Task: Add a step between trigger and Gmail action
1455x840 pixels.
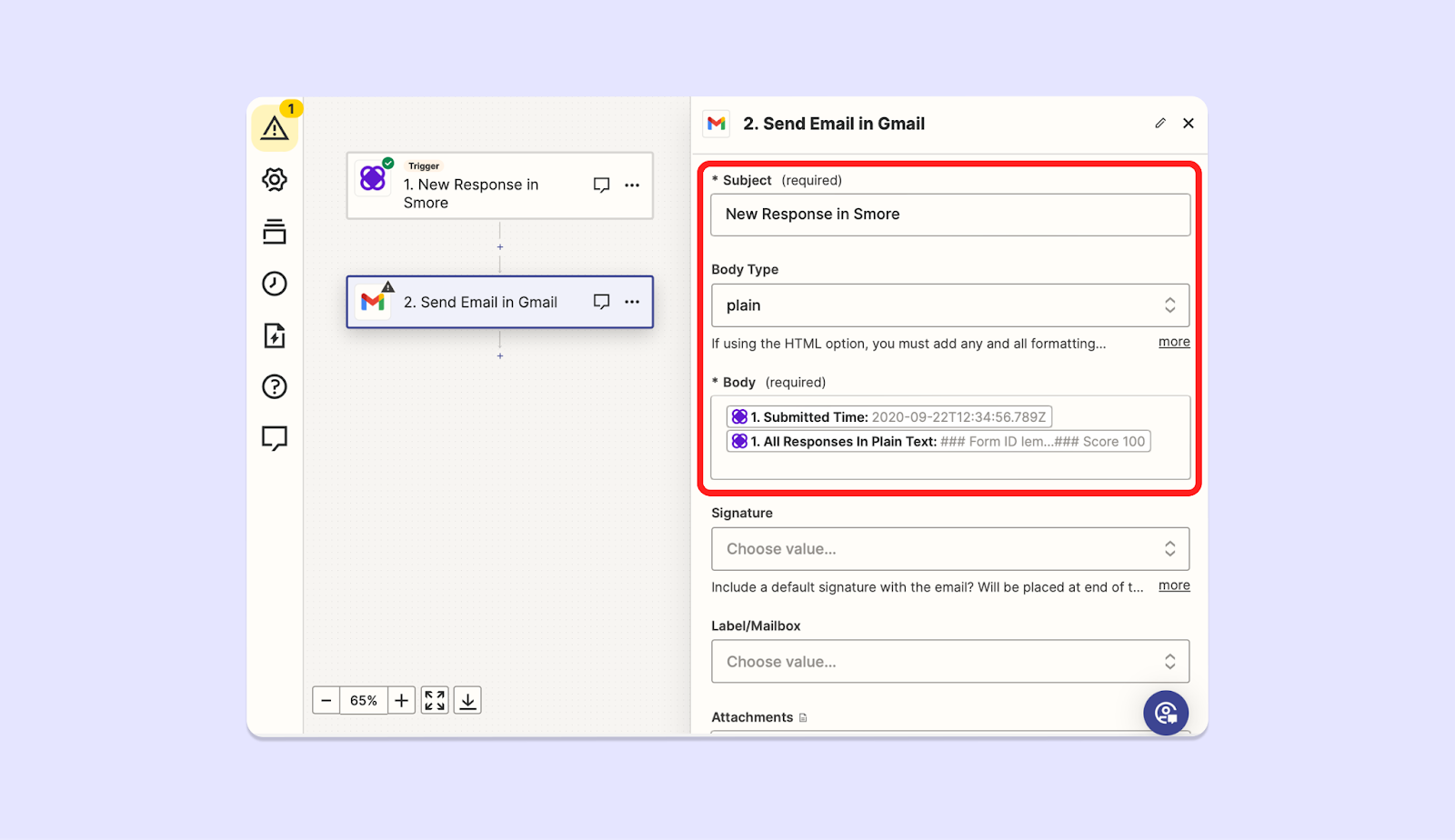Action: tap(500, 247)
